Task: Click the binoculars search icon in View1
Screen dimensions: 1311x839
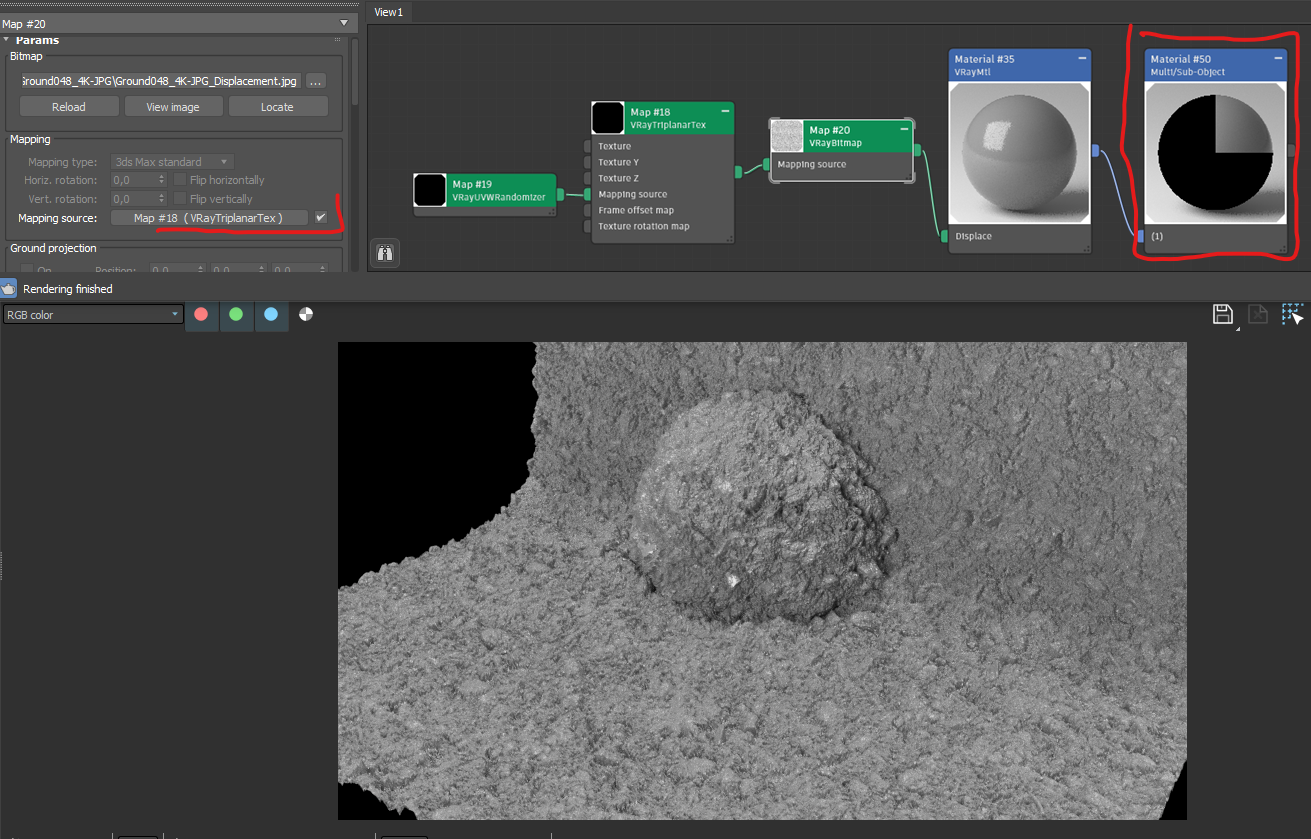Action: [385, 254]
